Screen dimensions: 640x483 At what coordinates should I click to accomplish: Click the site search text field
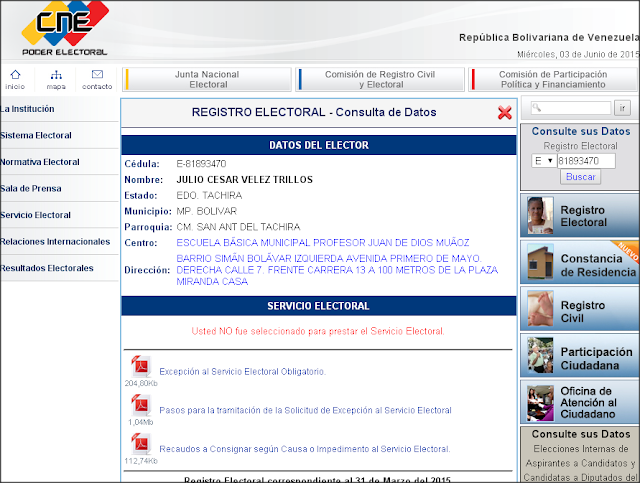pyautogui.click(x=571, y=108)
